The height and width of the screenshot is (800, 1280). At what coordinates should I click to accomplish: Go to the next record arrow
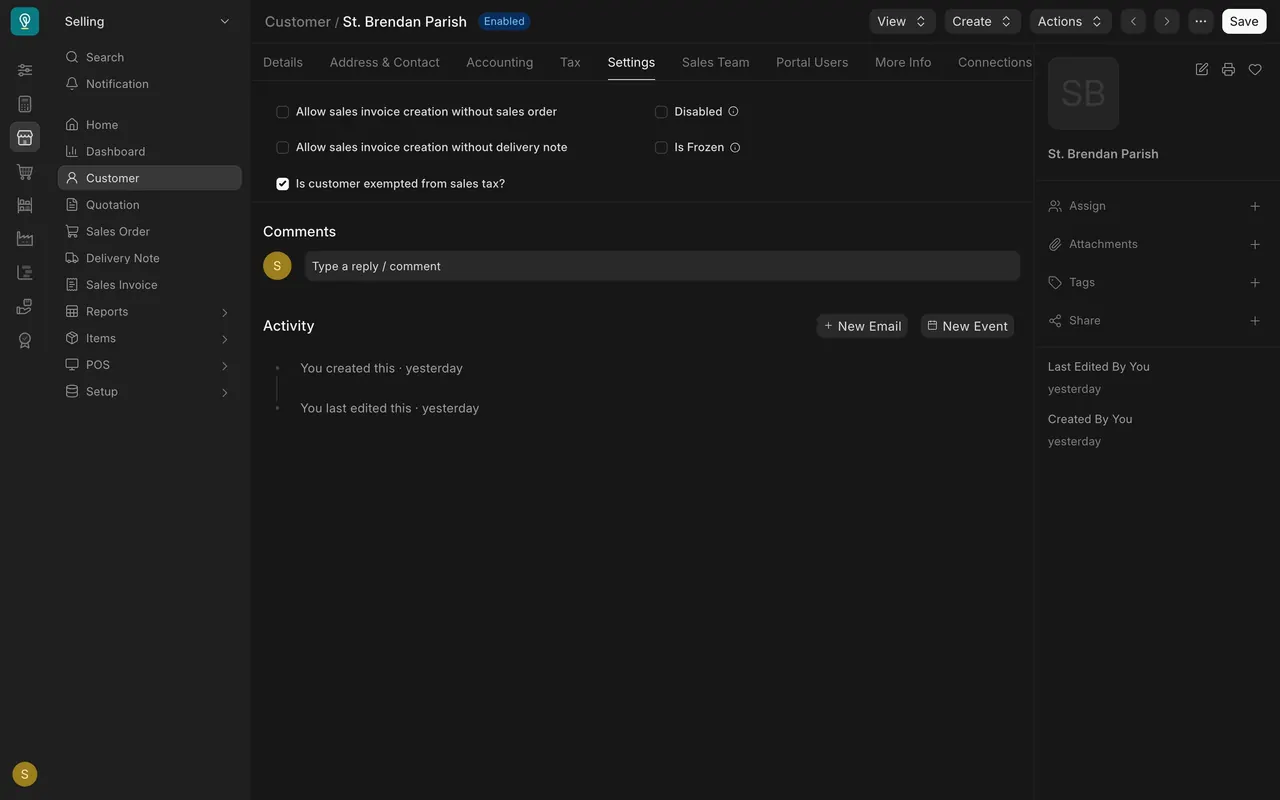point(1166,21)
